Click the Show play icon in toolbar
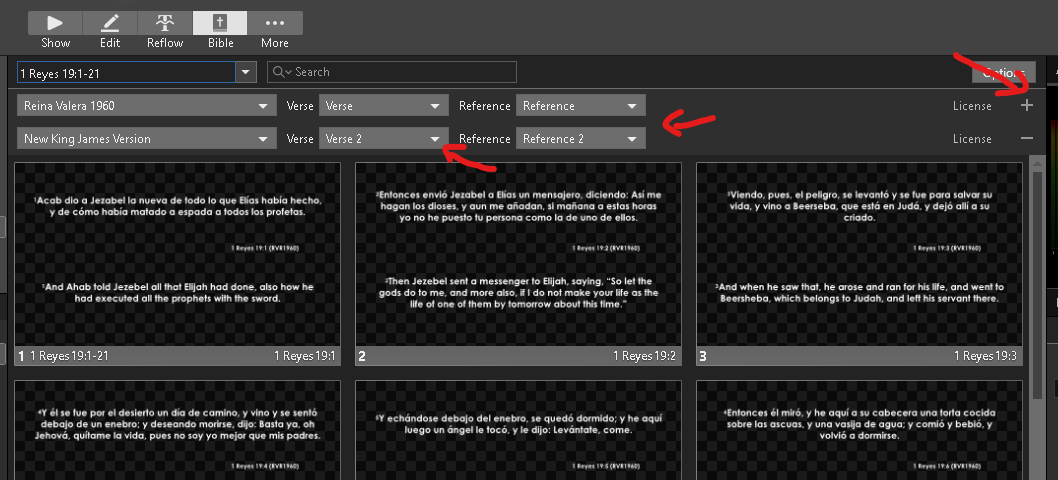1058x480 pixels. pos(55,23)
